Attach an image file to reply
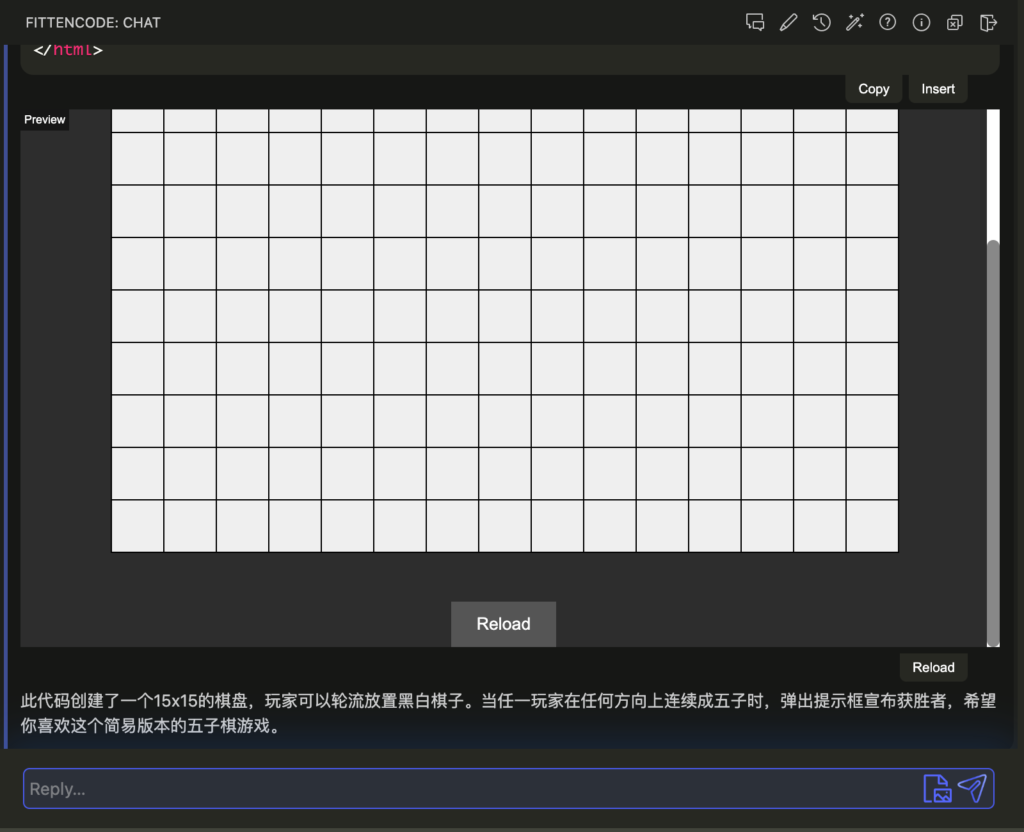Viewport: 1024px width, 832px height. point(937,788)
